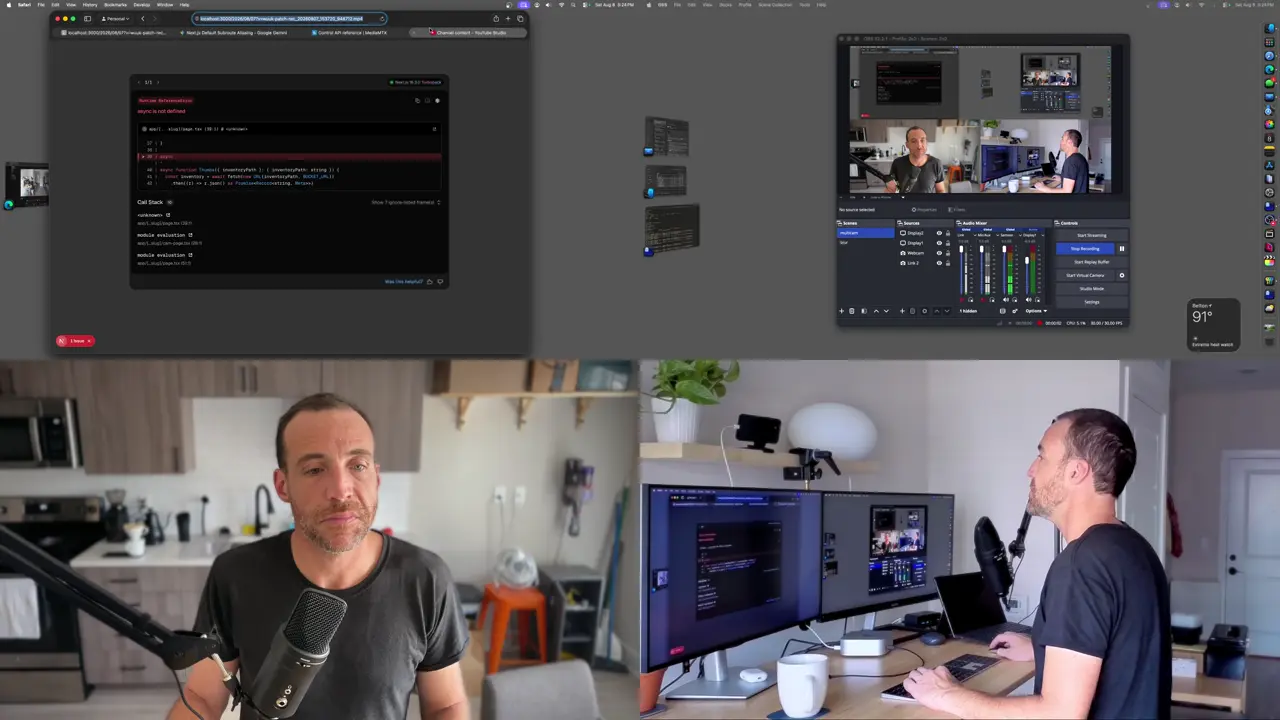Toggle the Safari sidebar icon
The height and width of the screenshot is (720, 1280).
tap(87, 18)
